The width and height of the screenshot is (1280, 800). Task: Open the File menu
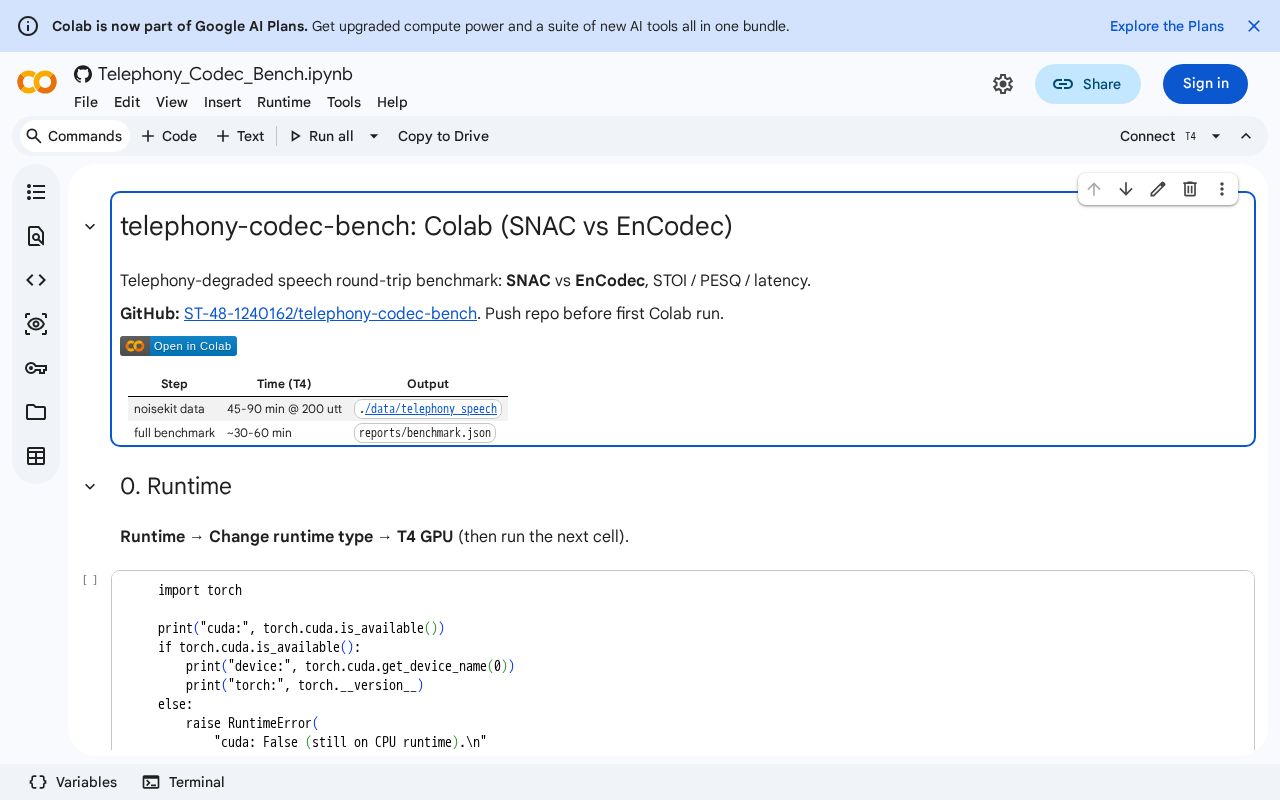coord(86,102)
